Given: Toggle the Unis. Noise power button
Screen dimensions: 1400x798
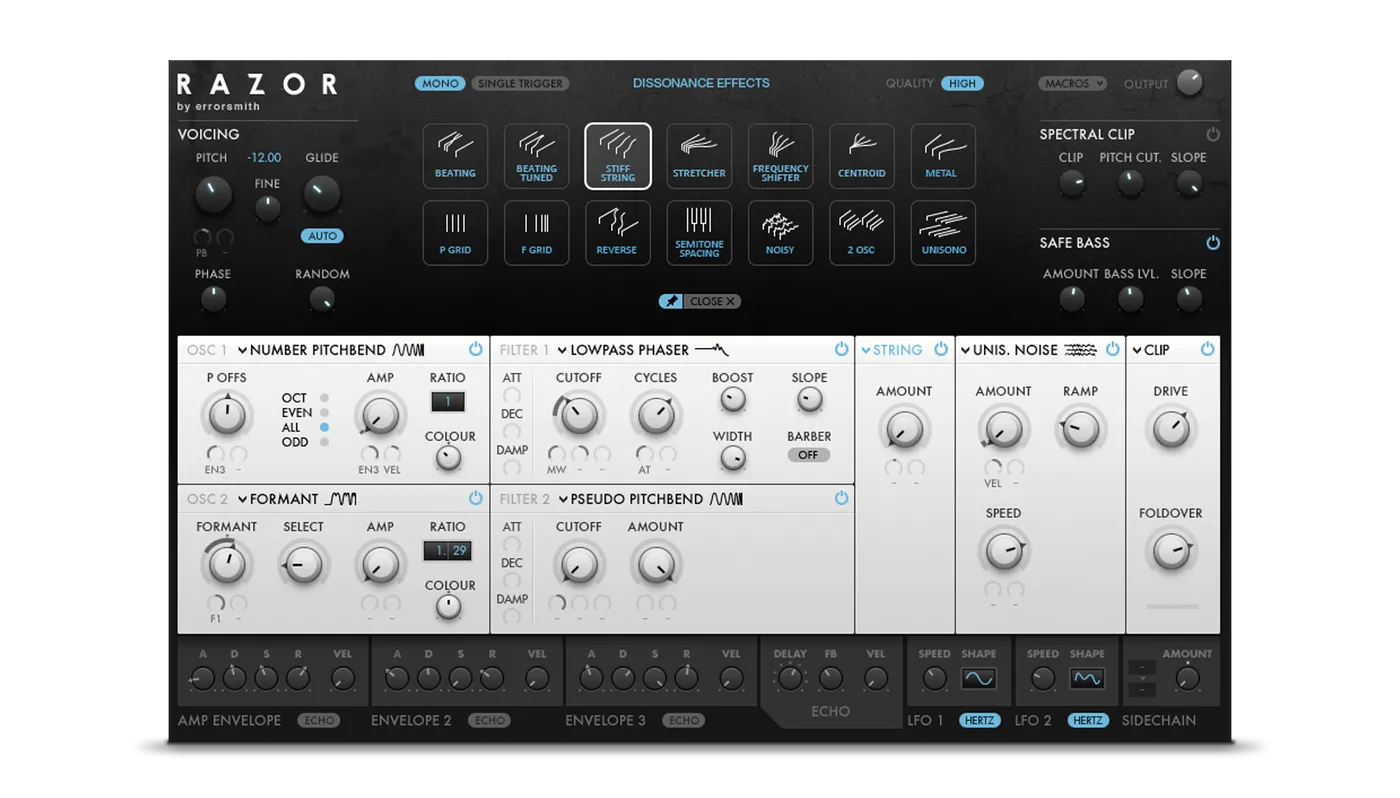Looking at the screenshot, I should pyautogui.click(x=1112, y=349).
